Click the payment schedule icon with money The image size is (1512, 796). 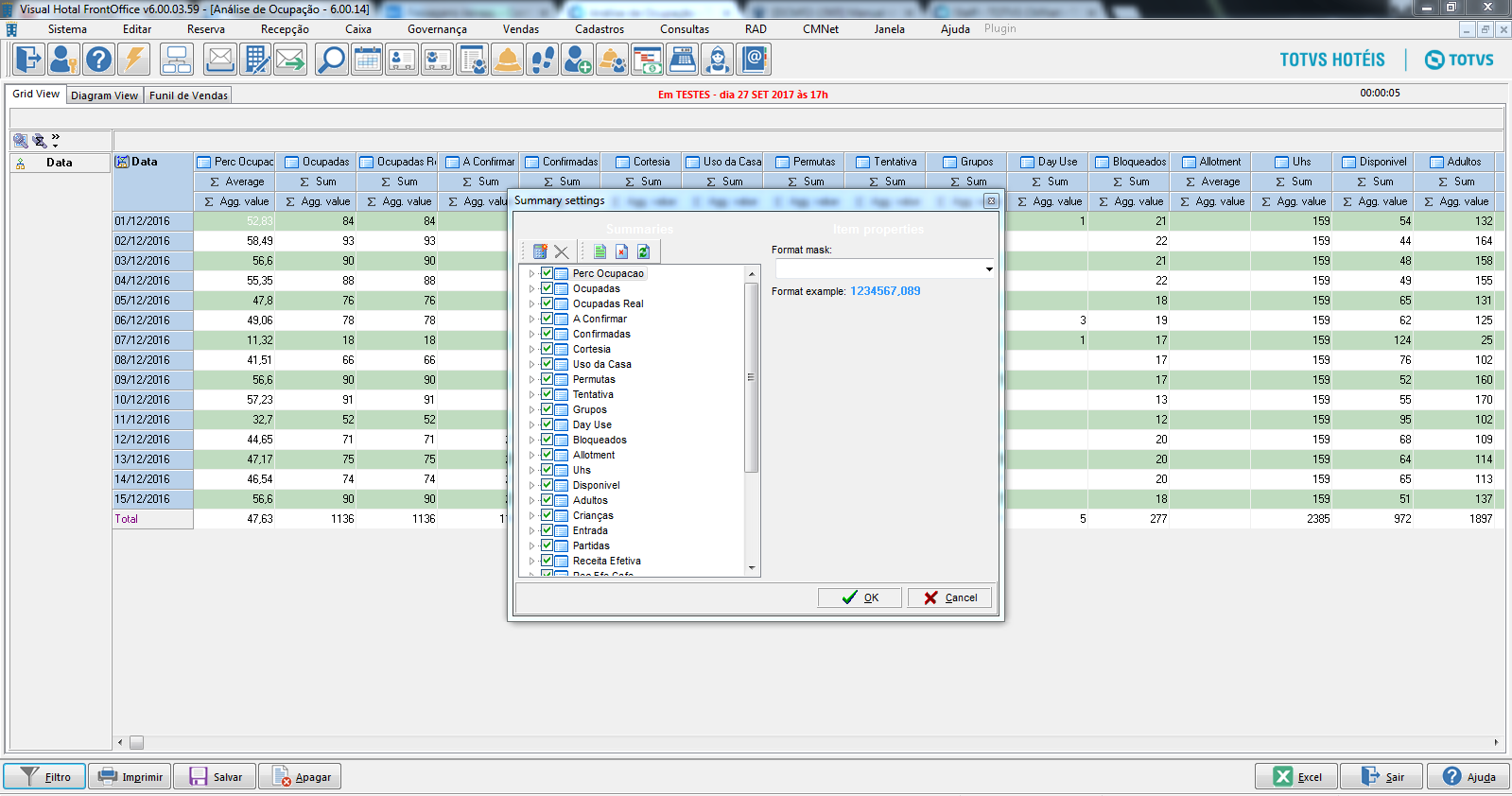[x=648, y=60]
